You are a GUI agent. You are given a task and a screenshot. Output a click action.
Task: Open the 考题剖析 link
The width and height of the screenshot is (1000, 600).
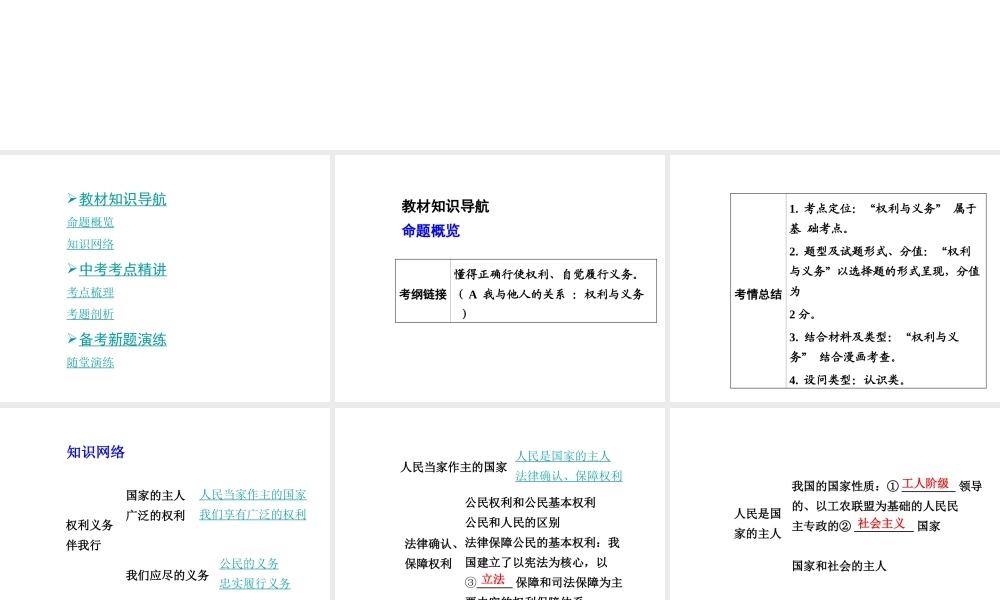point(90,314)
